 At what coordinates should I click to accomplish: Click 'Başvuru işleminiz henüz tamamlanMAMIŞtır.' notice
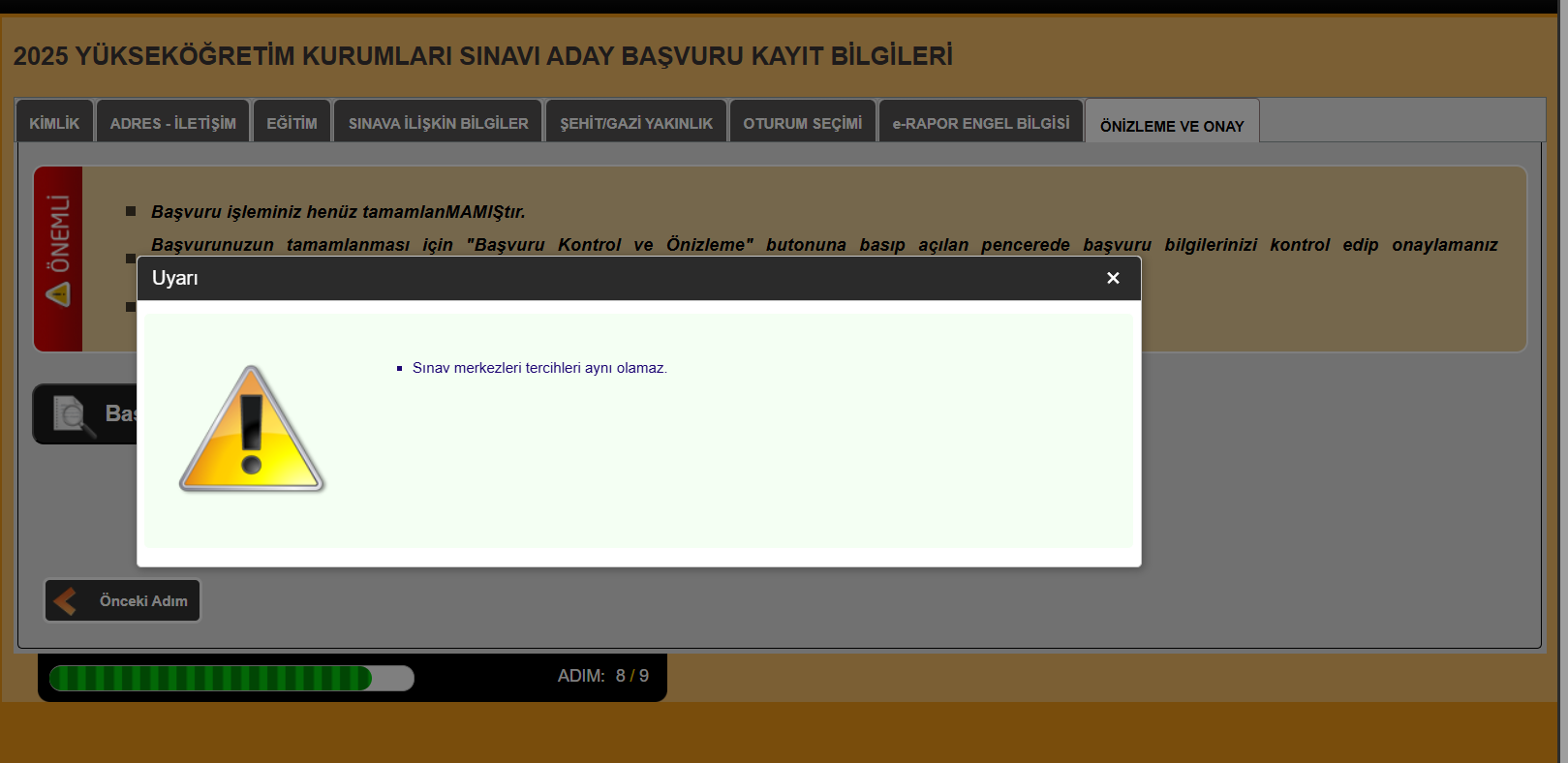[338, 212]
